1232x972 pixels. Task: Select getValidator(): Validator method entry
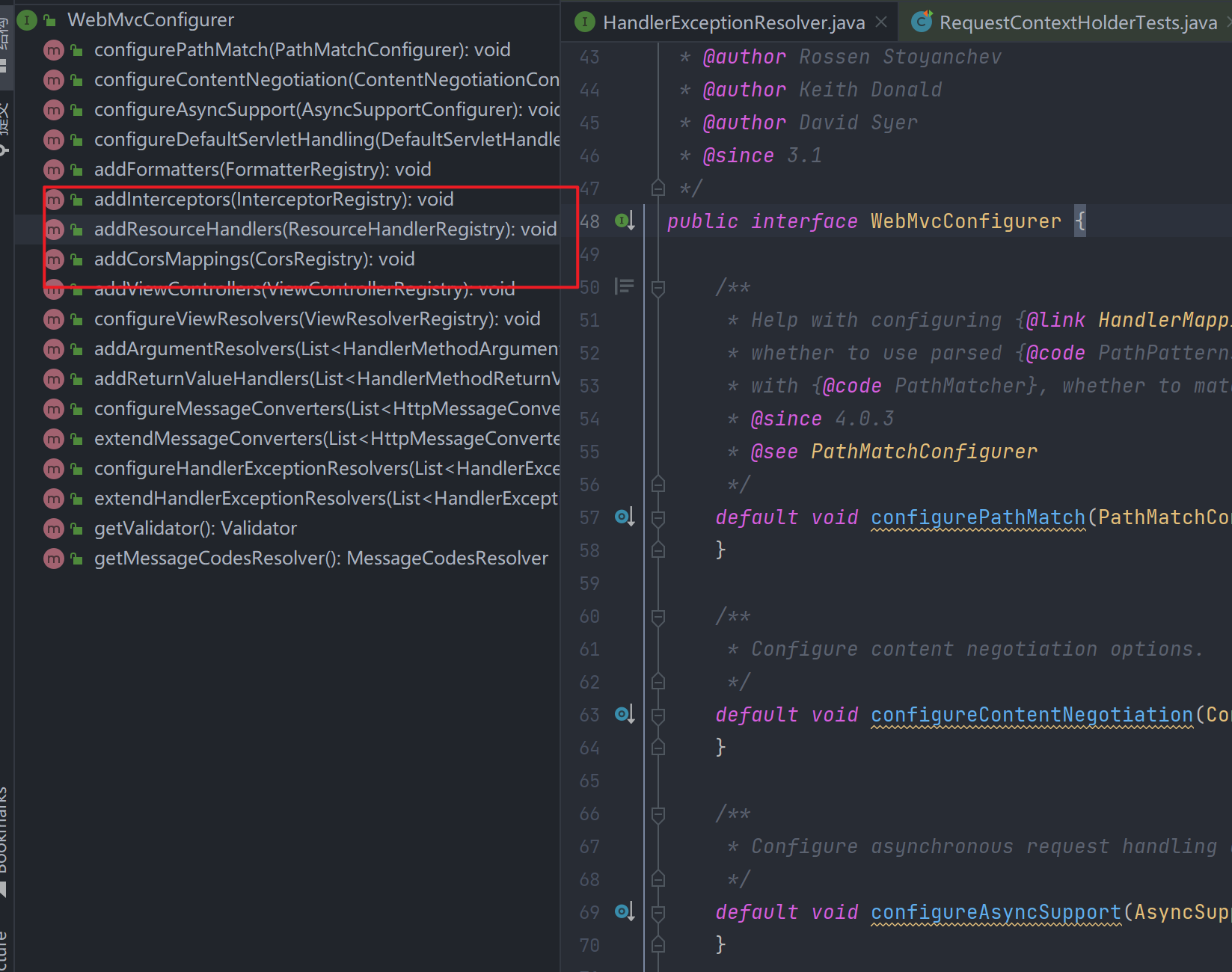(195, 529)
